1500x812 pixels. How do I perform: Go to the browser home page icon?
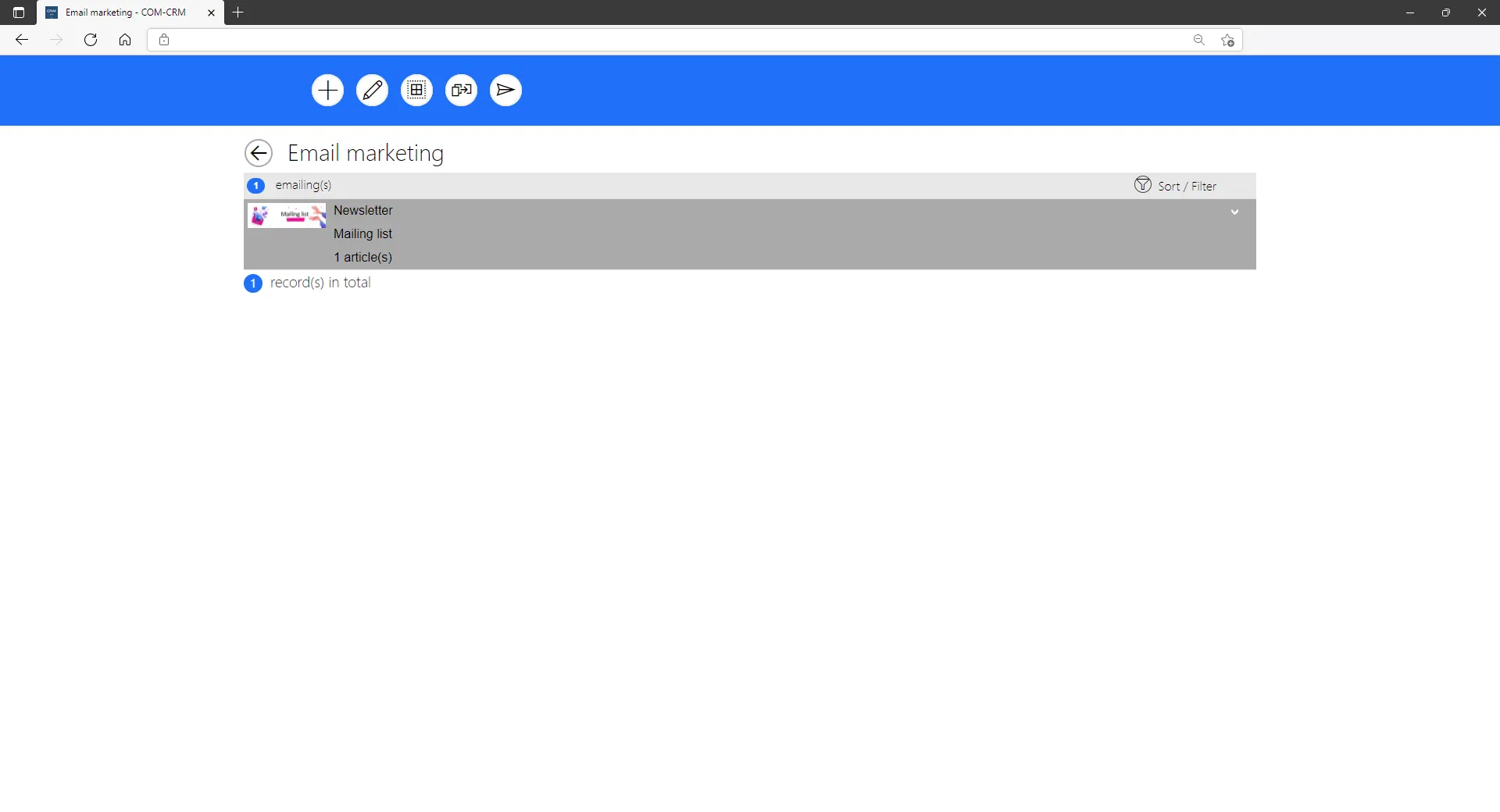tap(125, 40)
